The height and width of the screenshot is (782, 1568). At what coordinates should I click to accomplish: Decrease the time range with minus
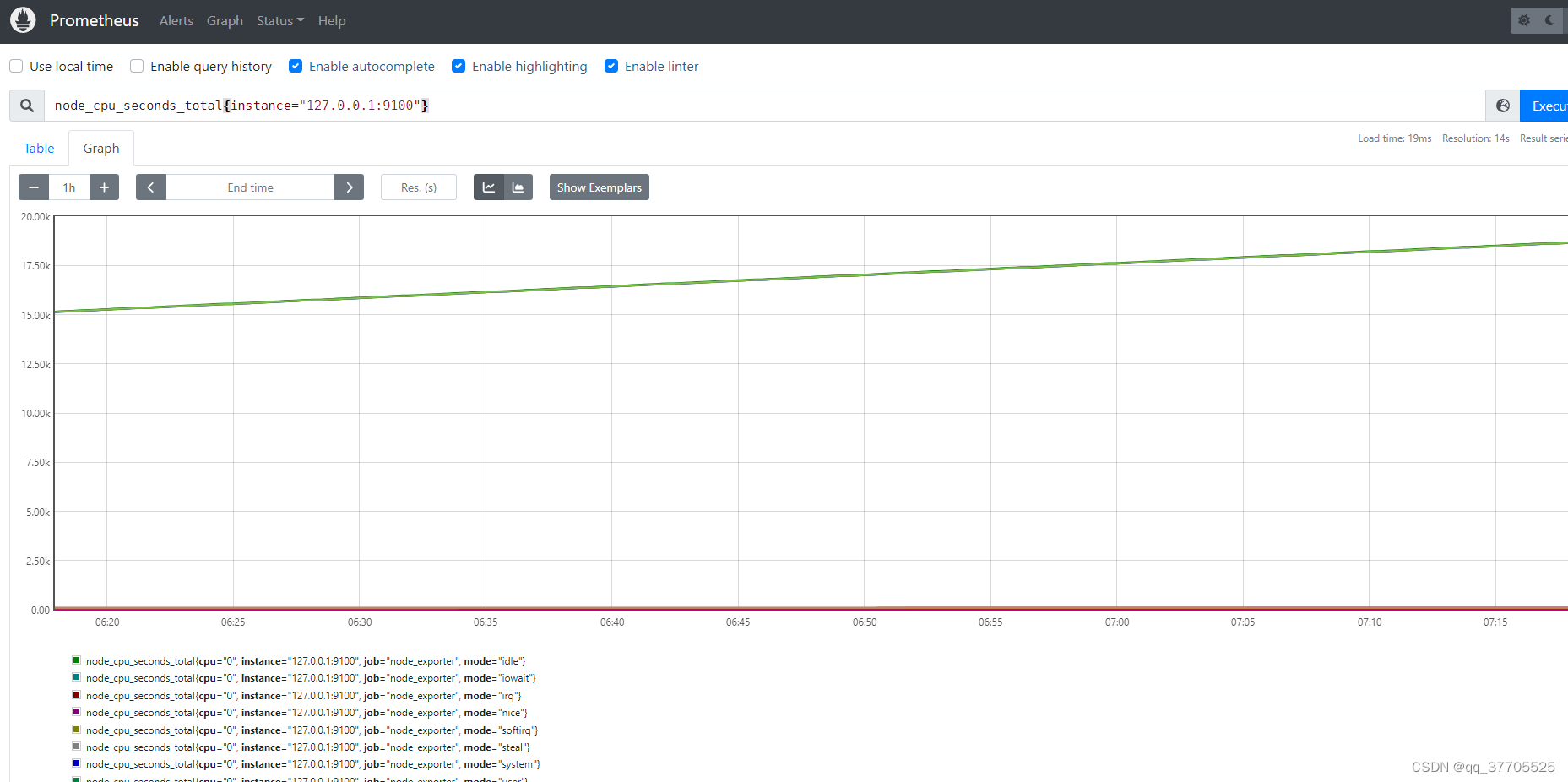(34, 187)
